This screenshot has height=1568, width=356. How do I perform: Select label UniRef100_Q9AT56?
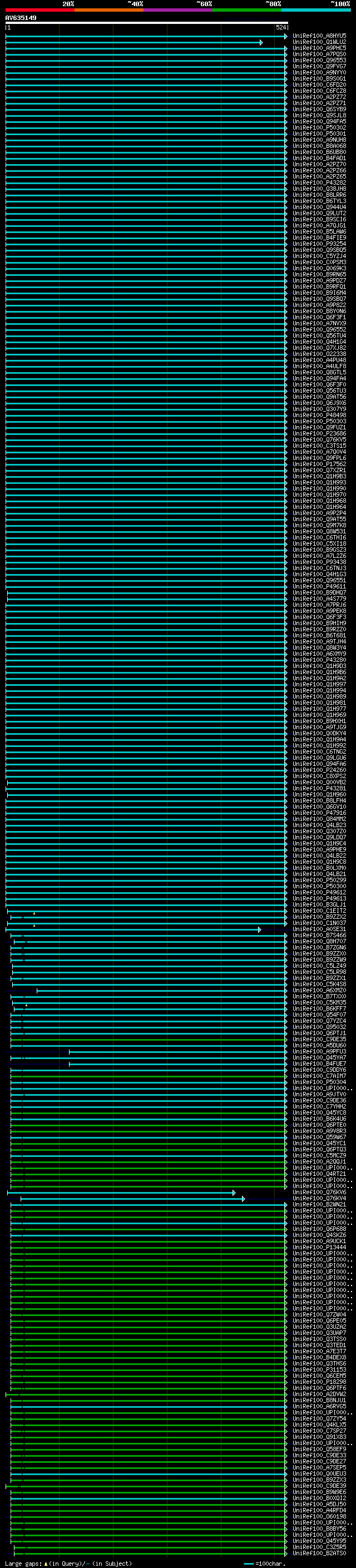pos(319,397)
